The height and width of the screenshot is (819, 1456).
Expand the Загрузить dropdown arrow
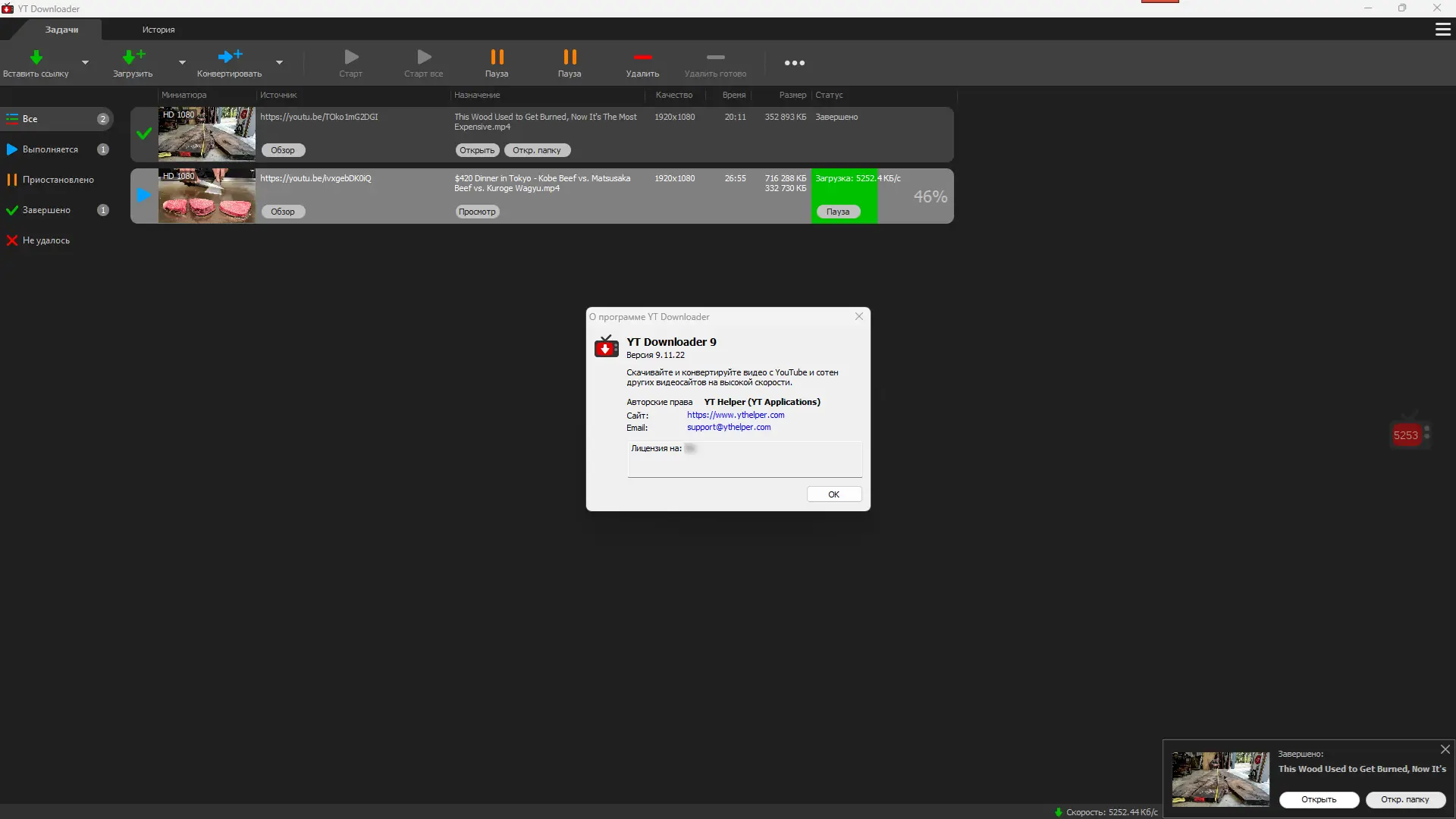[182, 63]
